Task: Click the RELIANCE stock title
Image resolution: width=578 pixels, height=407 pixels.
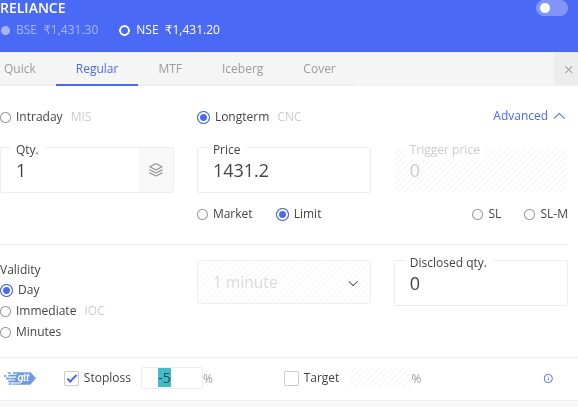Action: tap(32, 8)
